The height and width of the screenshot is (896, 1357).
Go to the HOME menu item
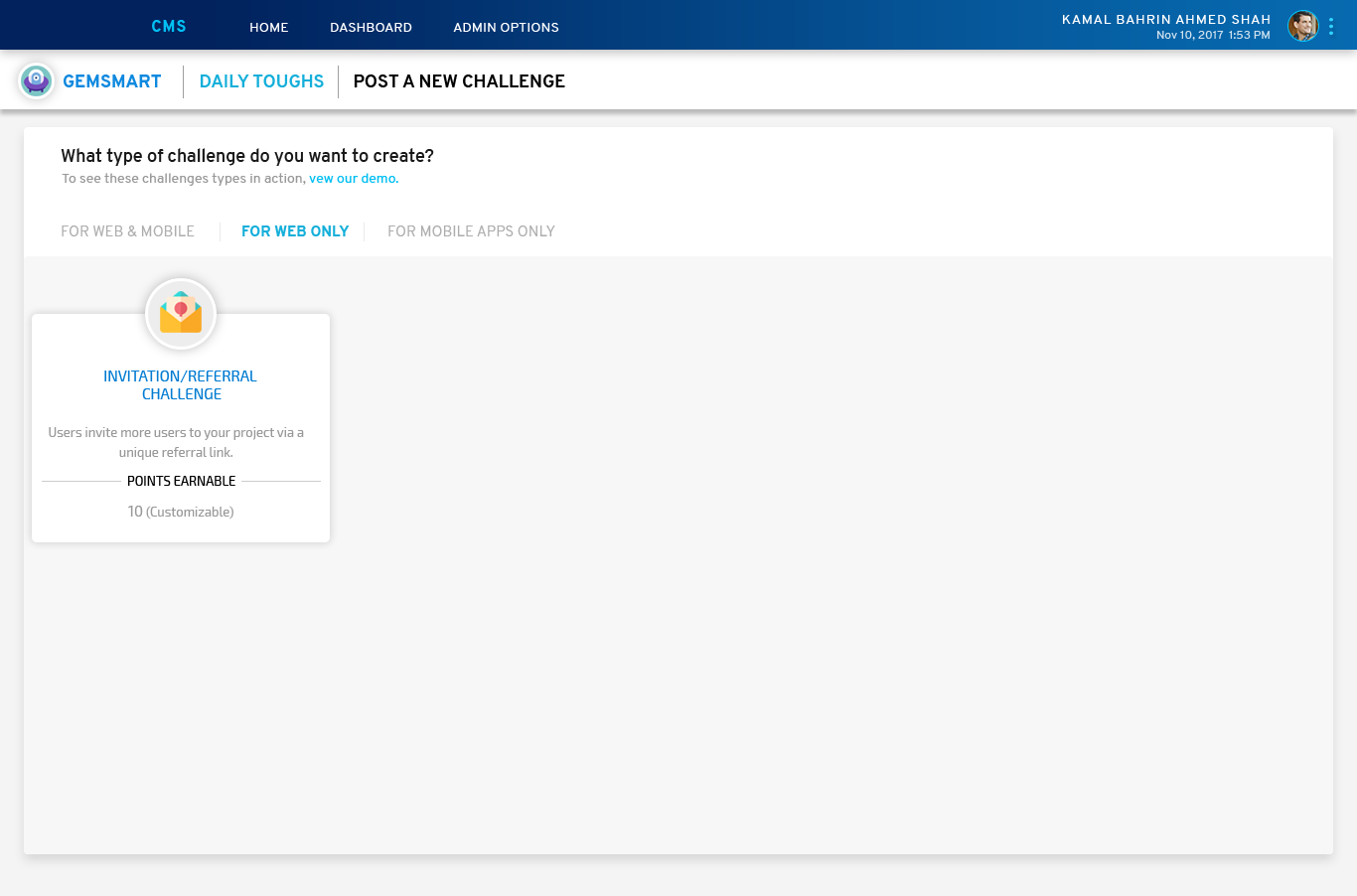[x=268, y=28]
